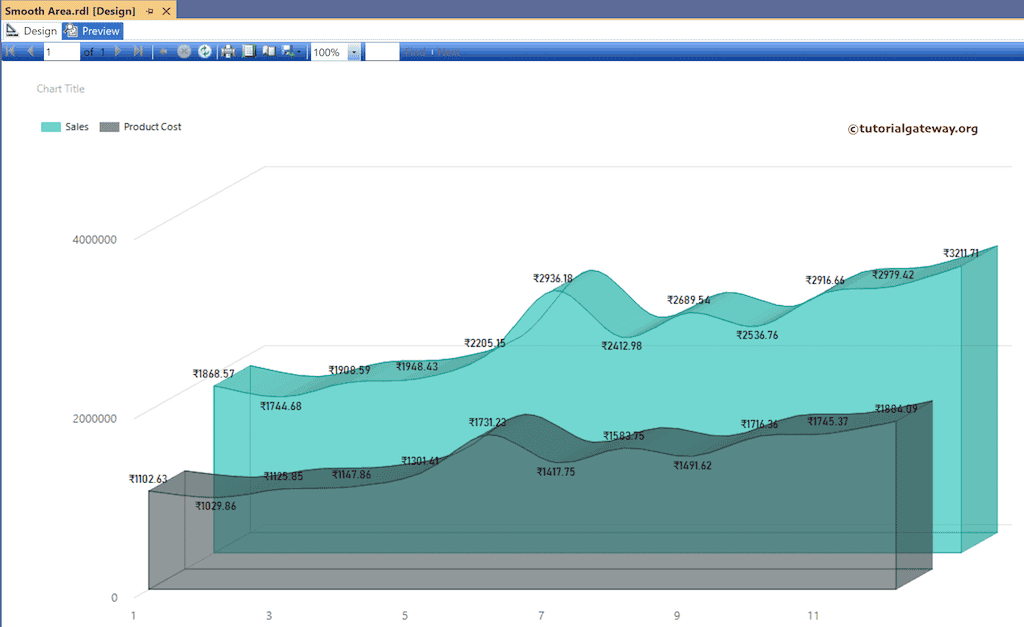Click the Stop Rendering icon
This screenshot has height=627, width=1024.
click(x=184, y=51)
